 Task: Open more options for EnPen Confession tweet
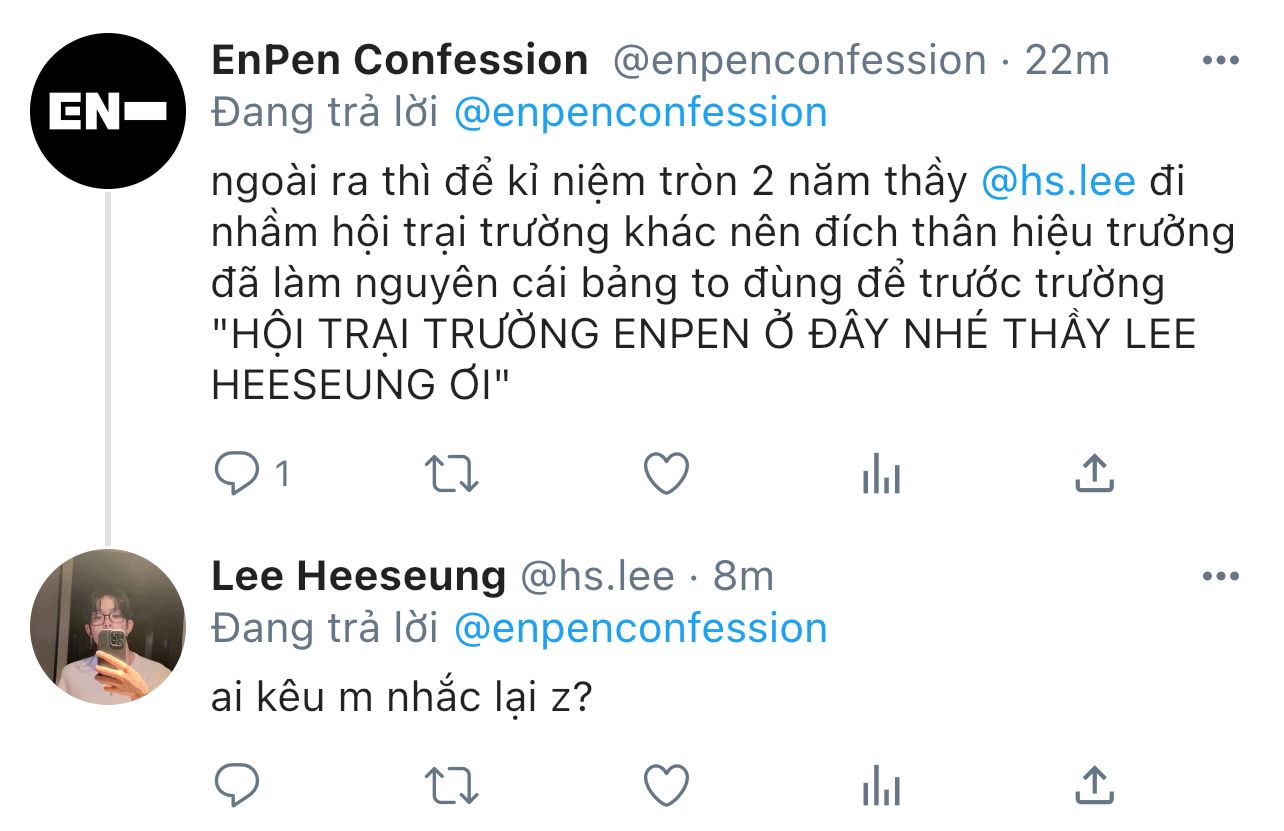1220,61
